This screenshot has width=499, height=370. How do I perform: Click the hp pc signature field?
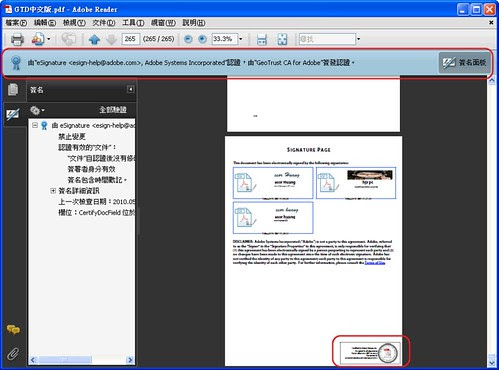356,183
